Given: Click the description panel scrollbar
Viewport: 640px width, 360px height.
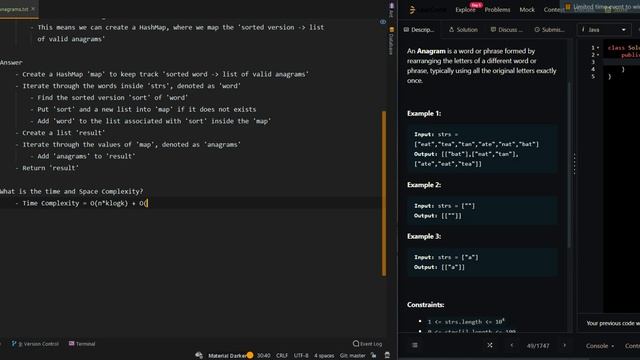Looking at the screenshot, I should [570, 165].
